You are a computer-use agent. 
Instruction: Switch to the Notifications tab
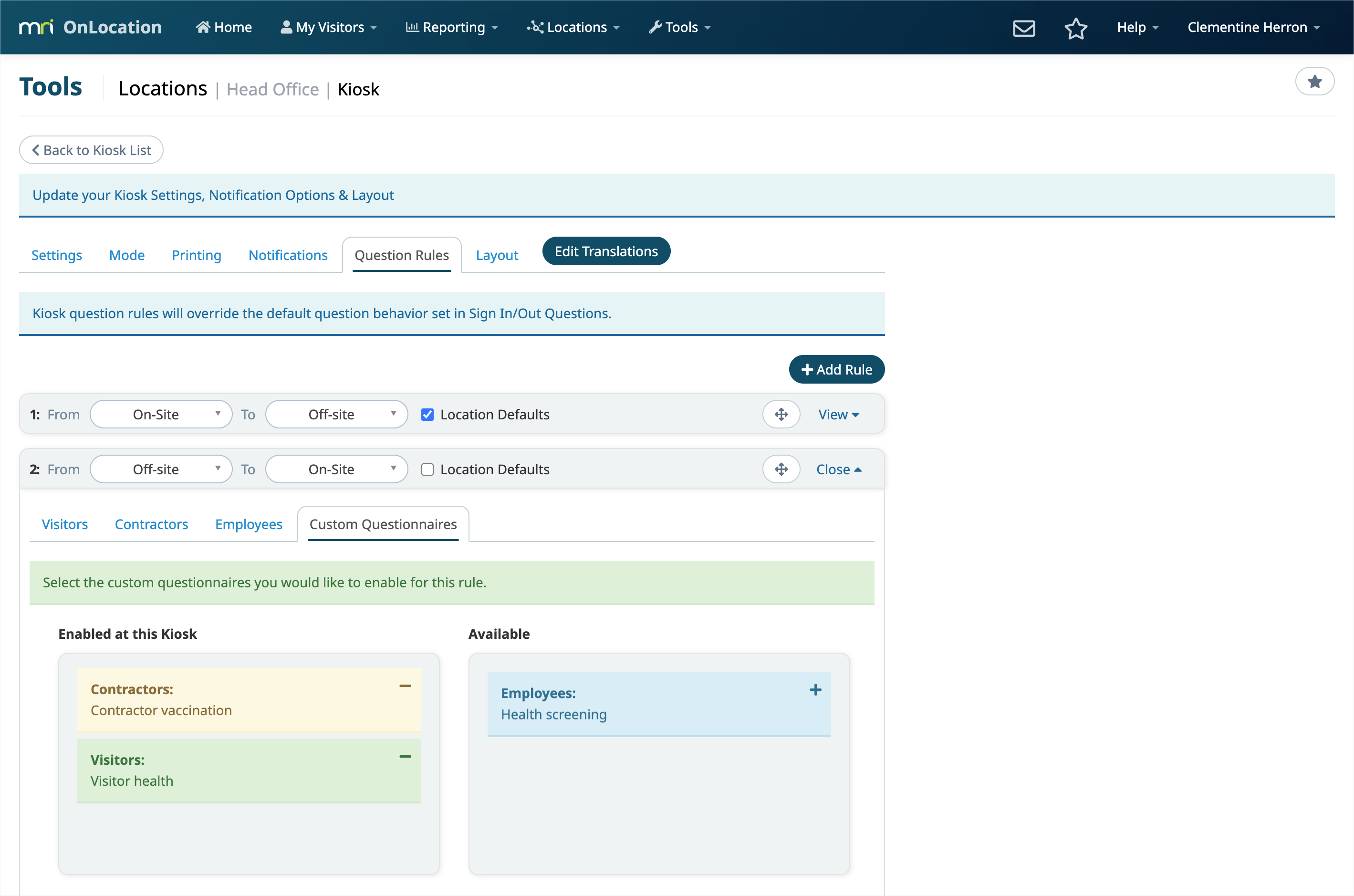click(x=288, y=255)
